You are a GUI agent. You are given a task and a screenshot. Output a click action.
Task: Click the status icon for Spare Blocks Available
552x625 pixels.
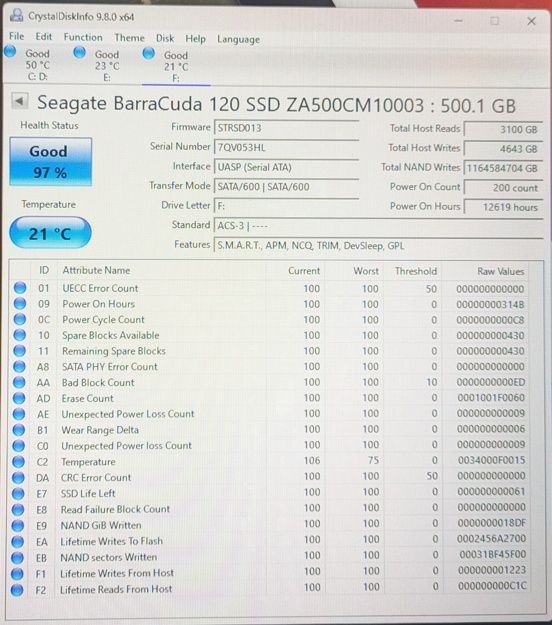20,335
